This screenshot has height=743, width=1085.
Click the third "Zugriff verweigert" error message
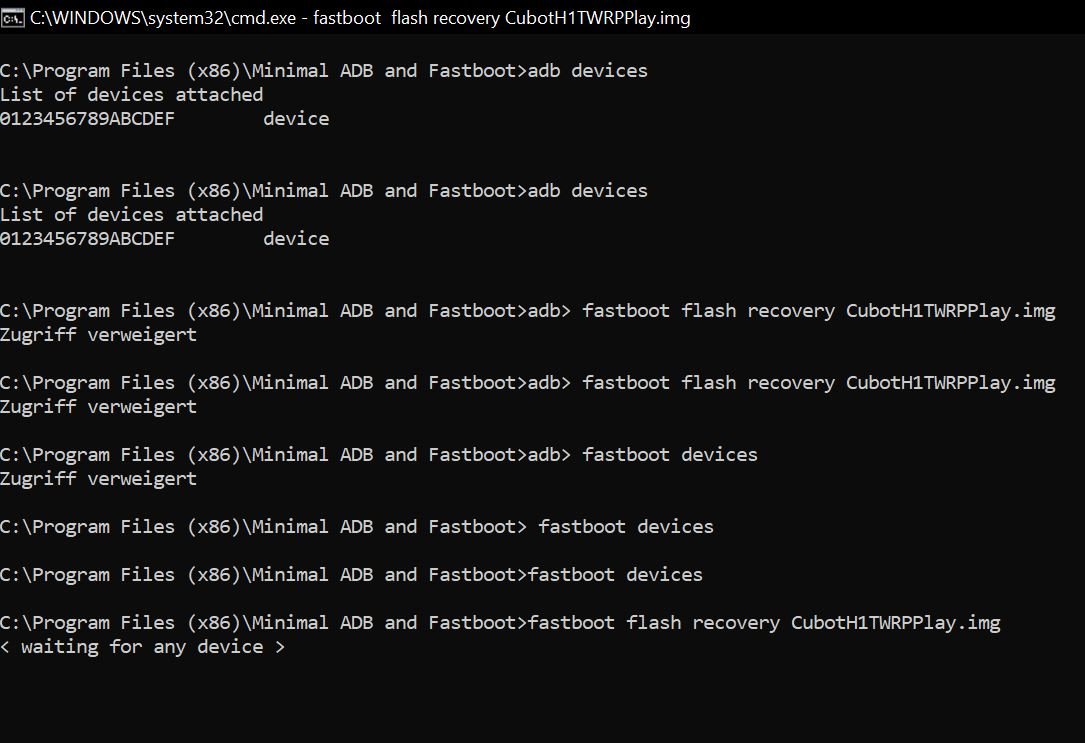tap(98, 479)
